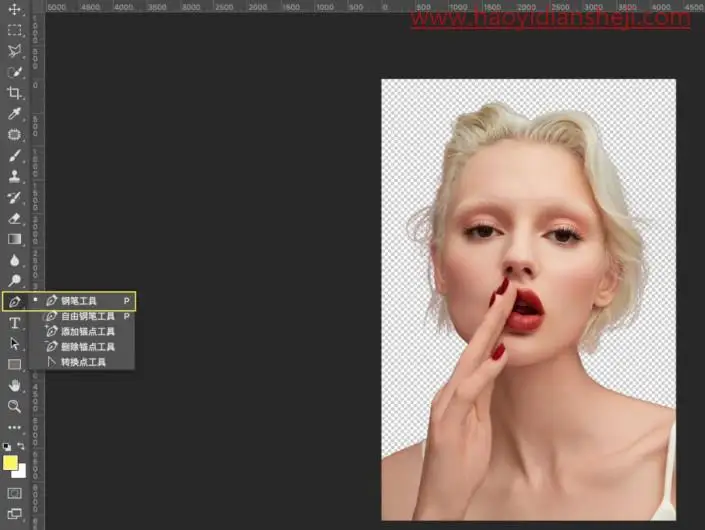Open the yellow foreground color swatch

(x=10, y=463)
